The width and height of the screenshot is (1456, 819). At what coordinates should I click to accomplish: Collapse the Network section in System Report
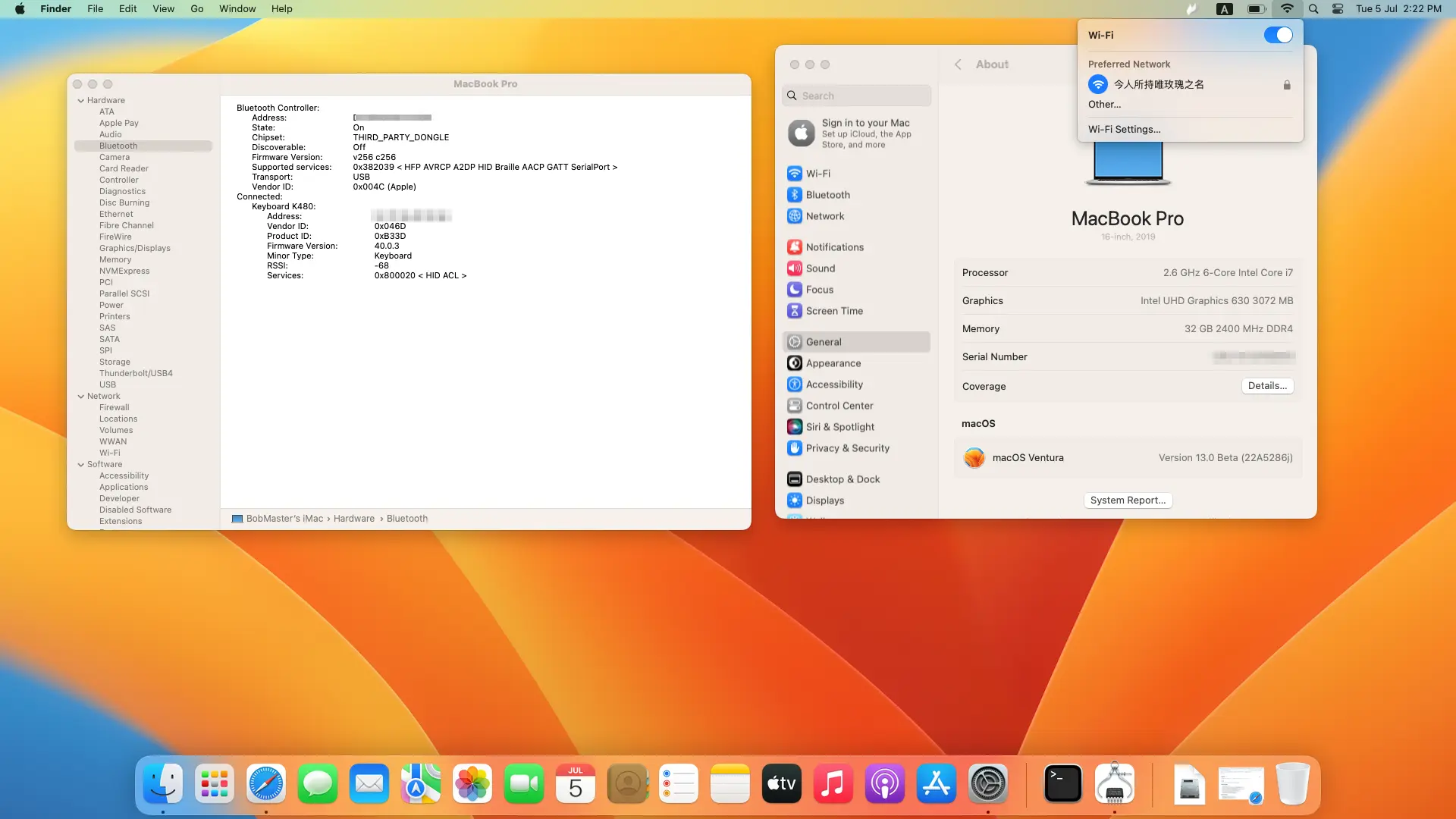pyautogui.click(x=81, y=396)
